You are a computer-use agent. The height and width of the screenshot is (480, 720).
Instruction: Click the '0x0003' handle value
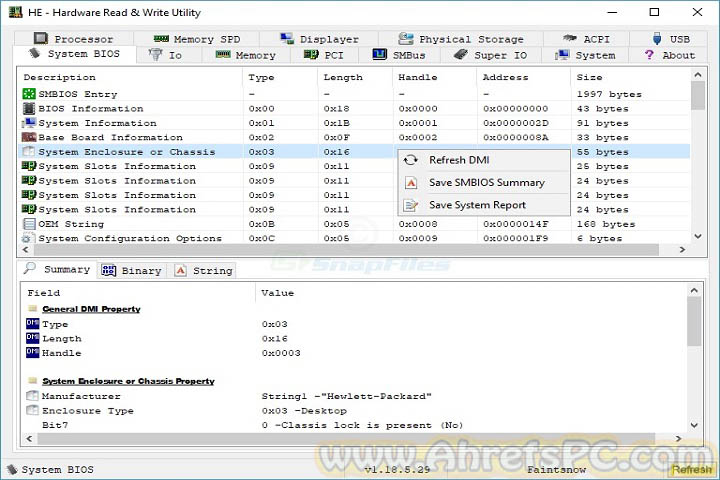point(281,353)
